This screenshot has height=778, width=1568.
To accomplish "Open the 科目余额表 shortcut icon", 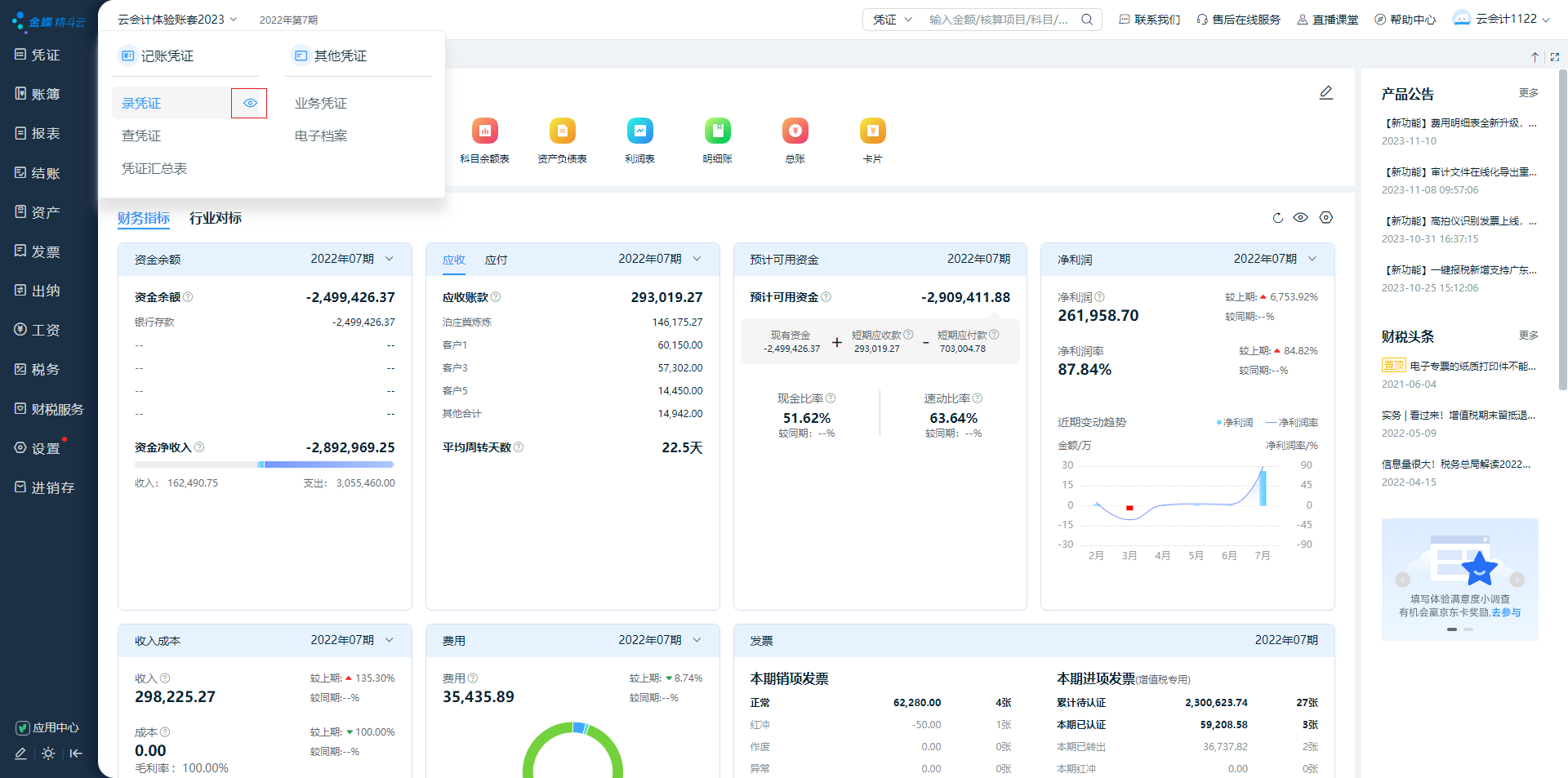I will point(484,131).
